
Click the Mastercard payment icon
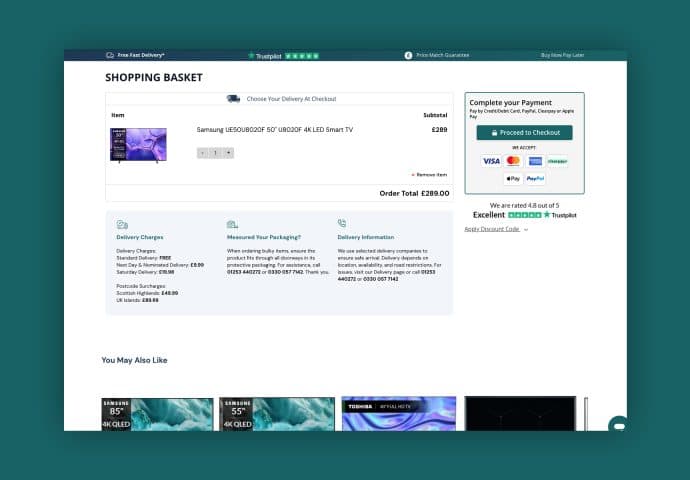coord(513,161)
